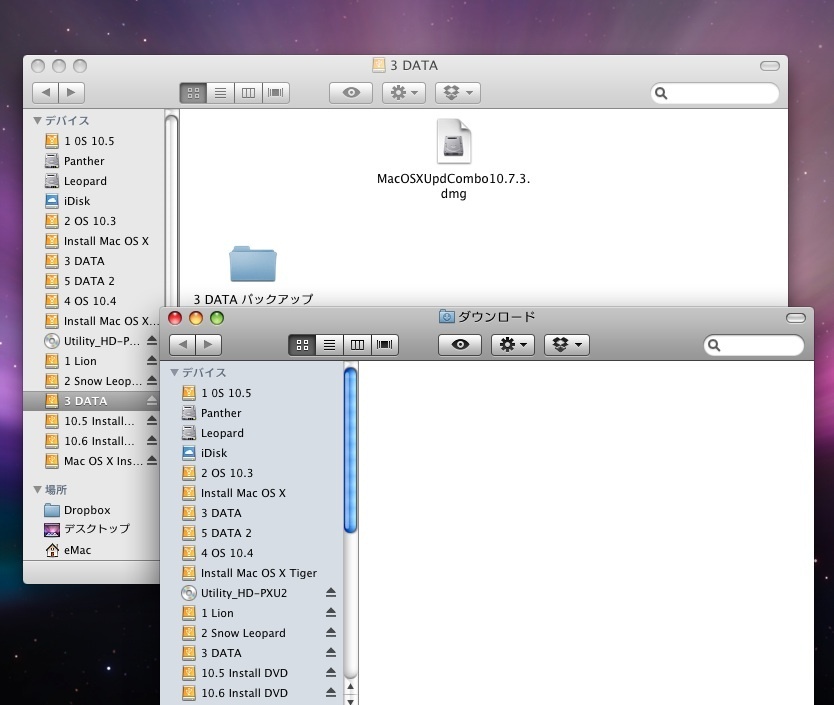
Task: Eject Mac OS X Ins… in 3 DATA sidebar
Action: coord(152,461)
